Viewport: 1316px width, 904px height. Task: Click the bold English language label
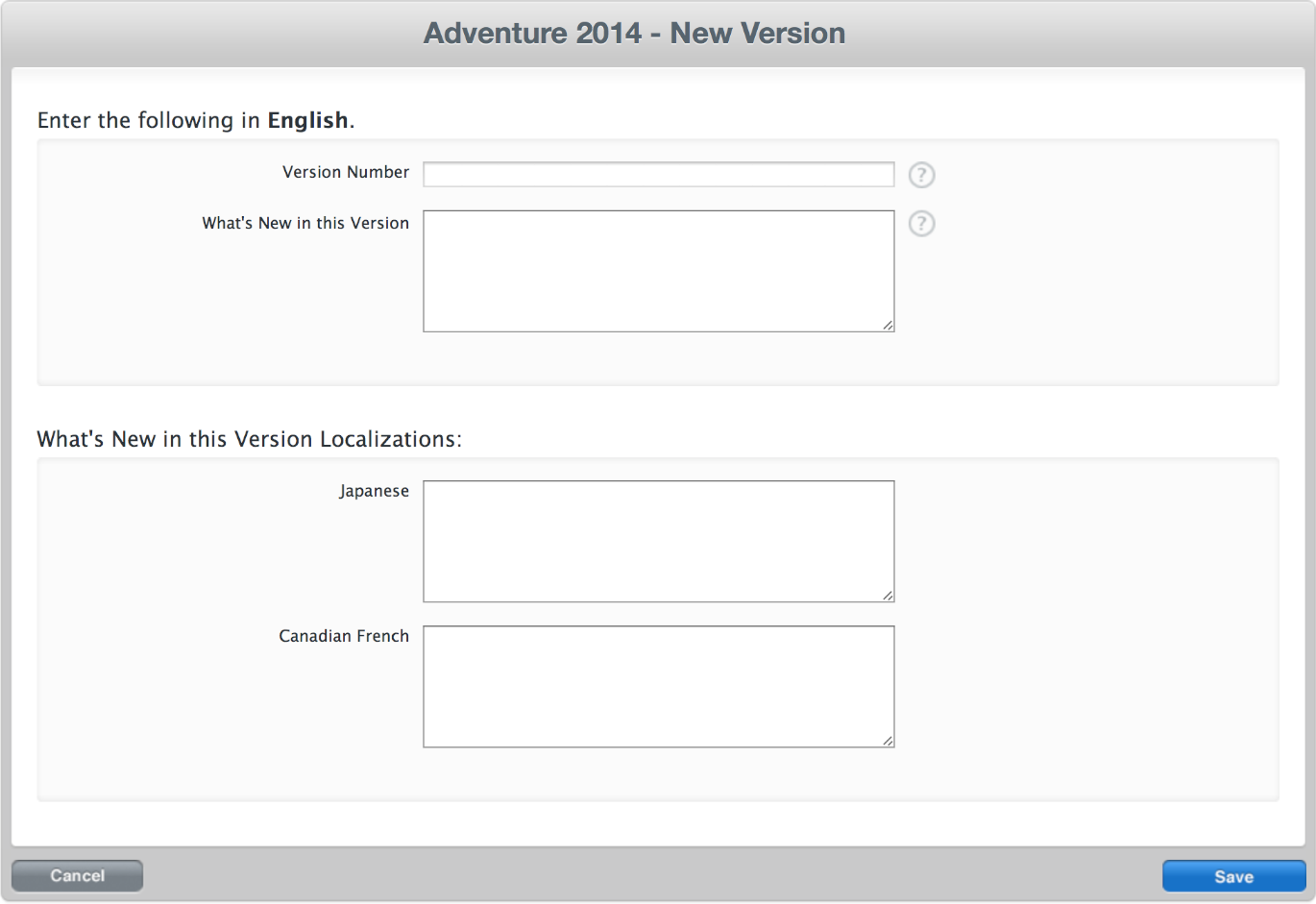tap(308, 119)
